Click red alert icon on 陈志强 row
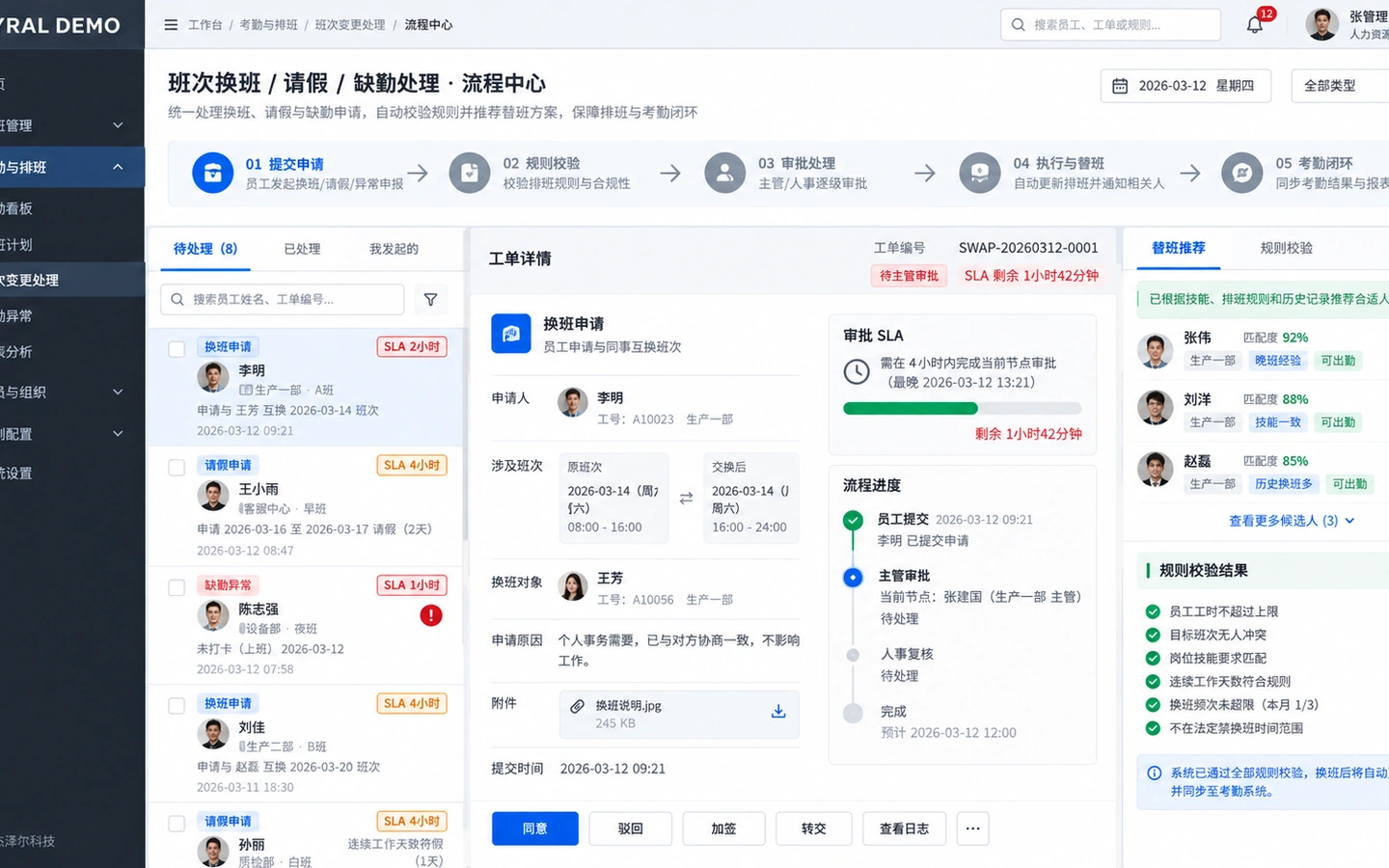 [431, 615]
